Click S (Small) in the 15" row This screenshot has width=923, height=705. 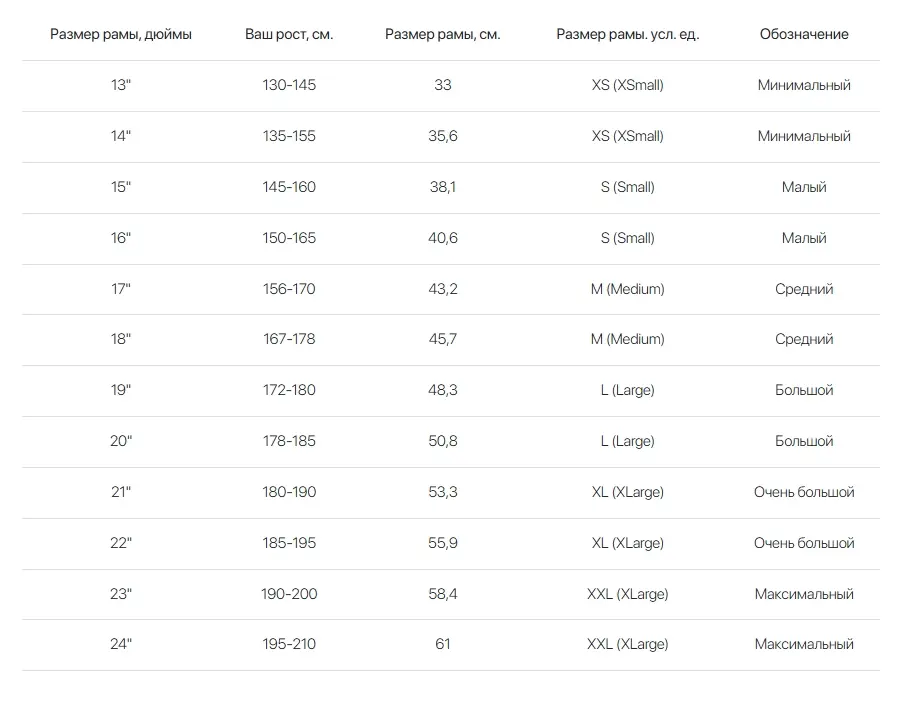pos(628,187)
